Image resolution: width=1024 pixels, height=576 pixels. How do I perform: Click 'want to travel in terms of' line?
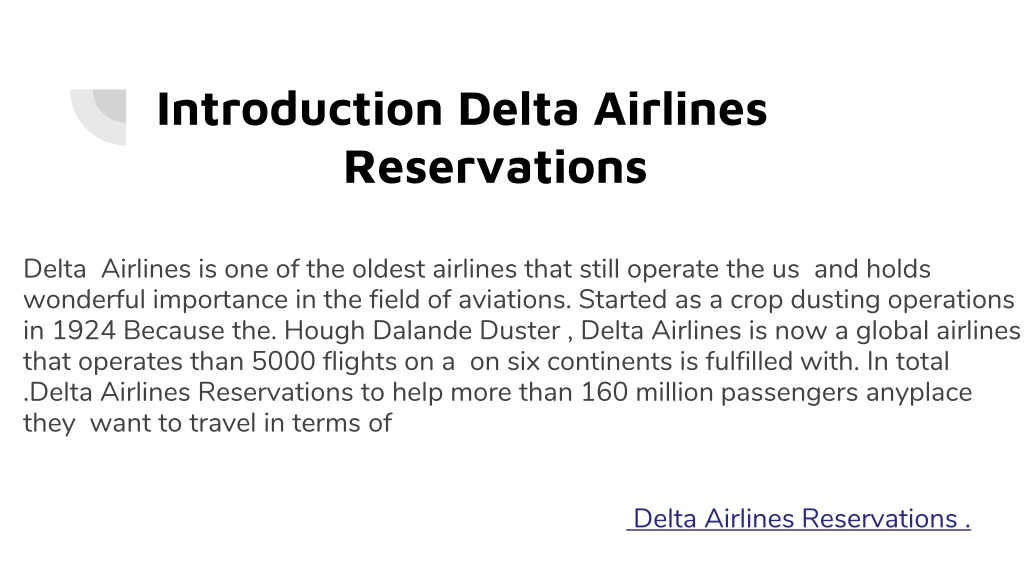(x=241, y=423)
